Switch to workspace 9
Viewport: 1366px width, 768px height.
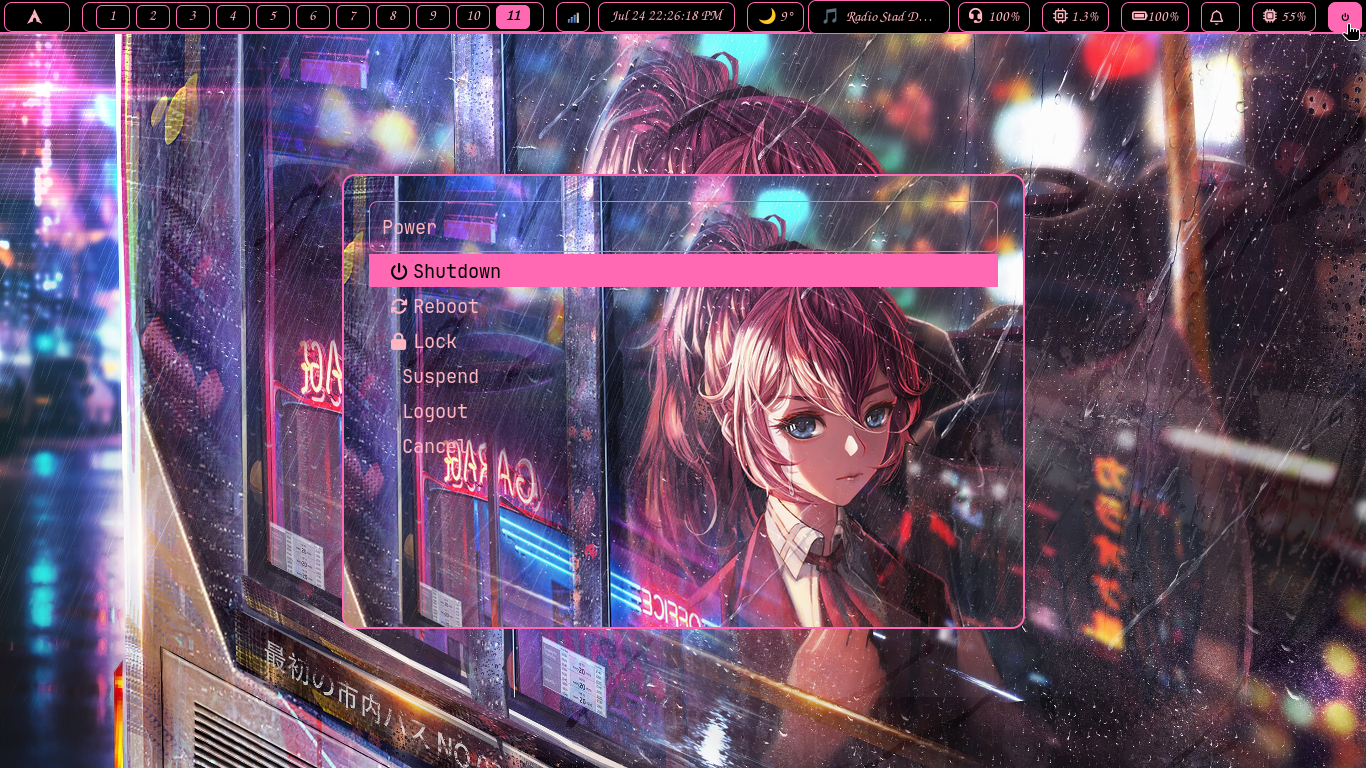coord(433,17)
